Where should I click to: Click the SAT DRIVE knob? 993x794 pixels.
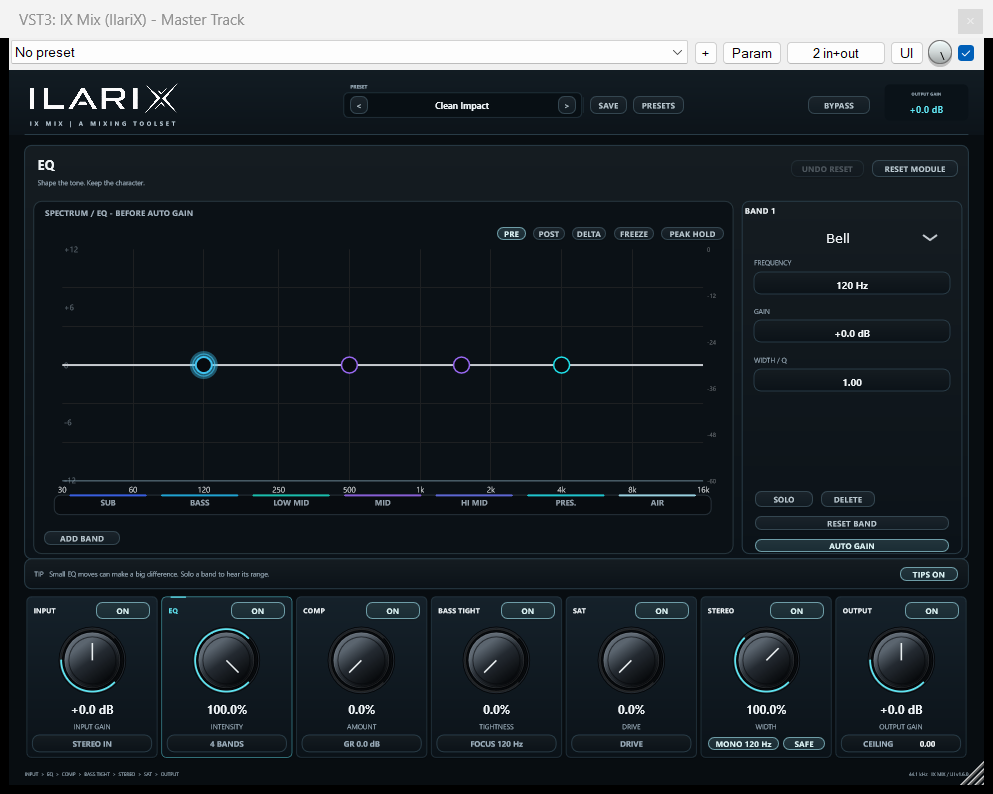631,660
